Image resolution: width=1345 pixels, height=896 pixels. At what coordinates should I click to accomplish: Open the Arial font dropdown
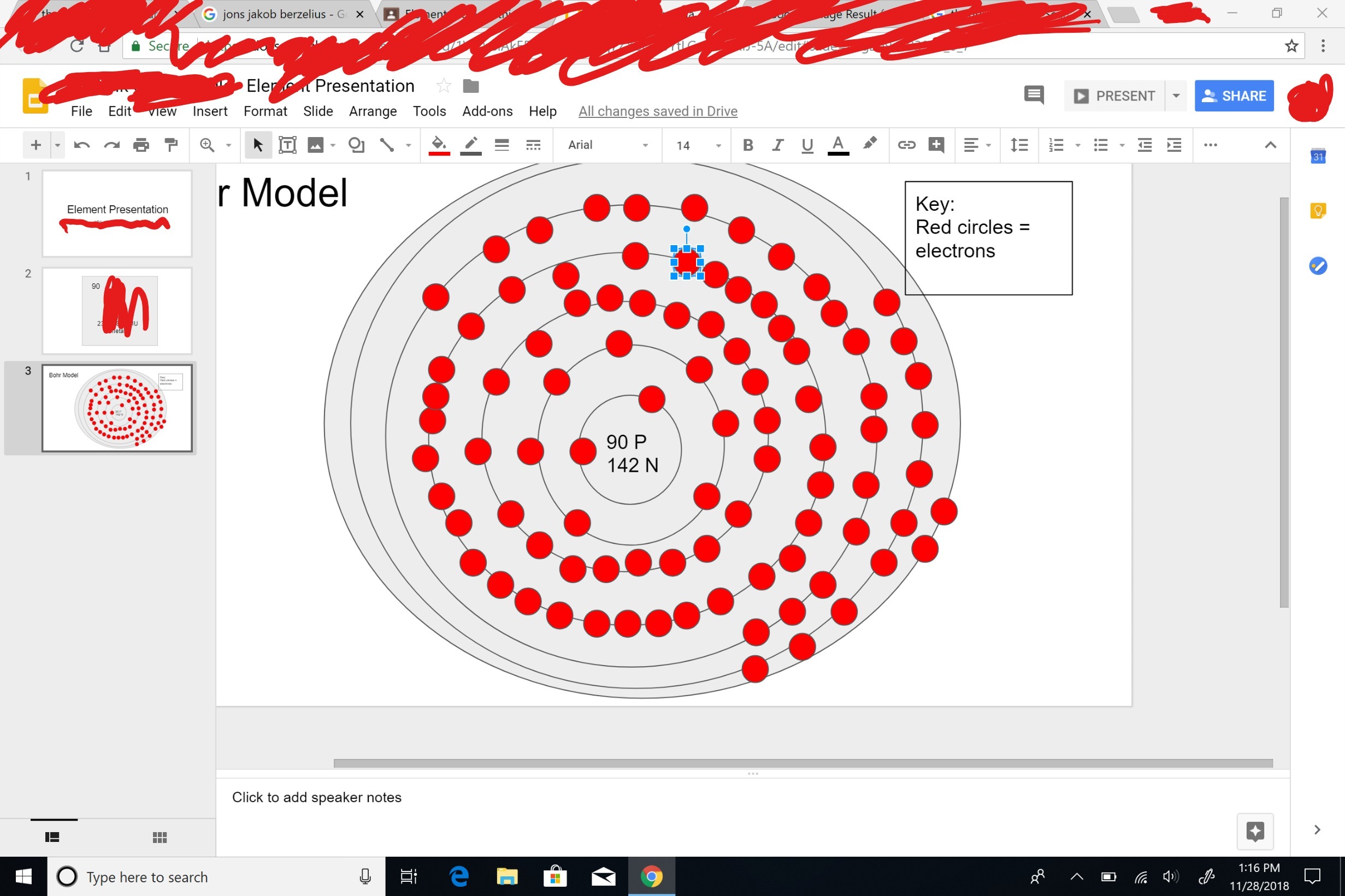coord(607,145)
